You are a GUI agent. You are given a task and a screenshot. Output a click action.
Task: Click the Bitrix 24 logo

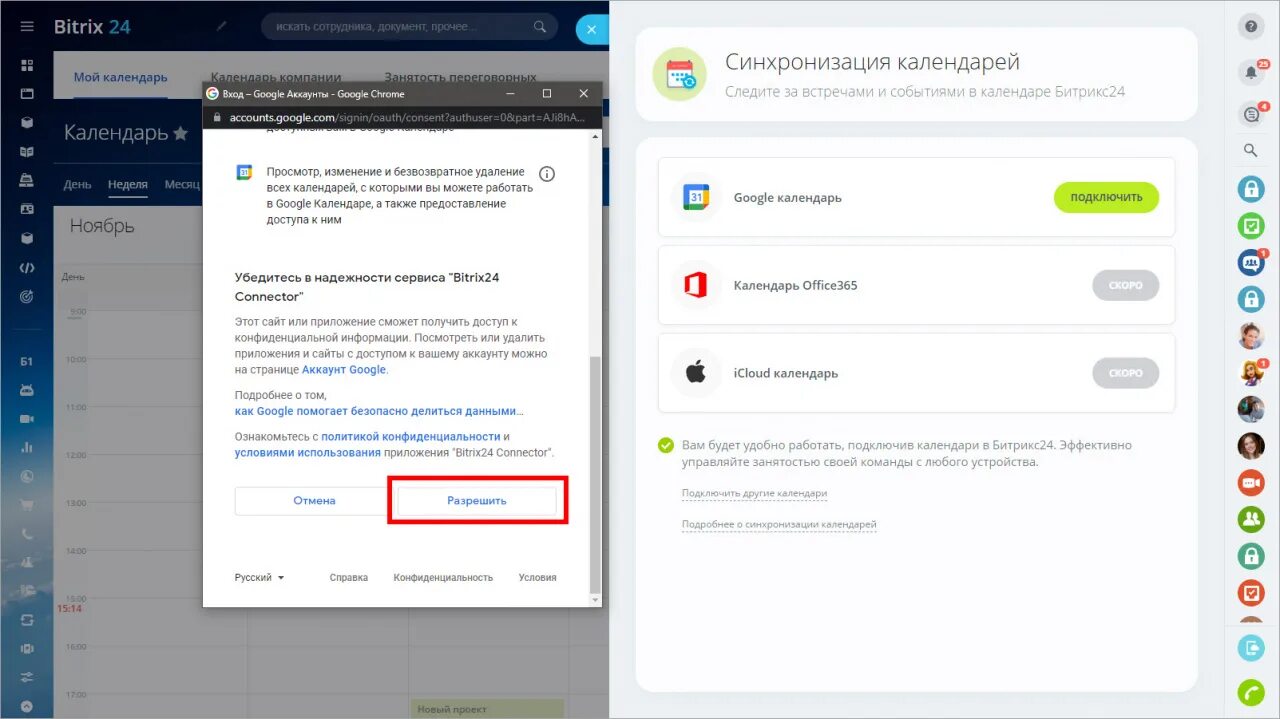[x=92, y=27]
